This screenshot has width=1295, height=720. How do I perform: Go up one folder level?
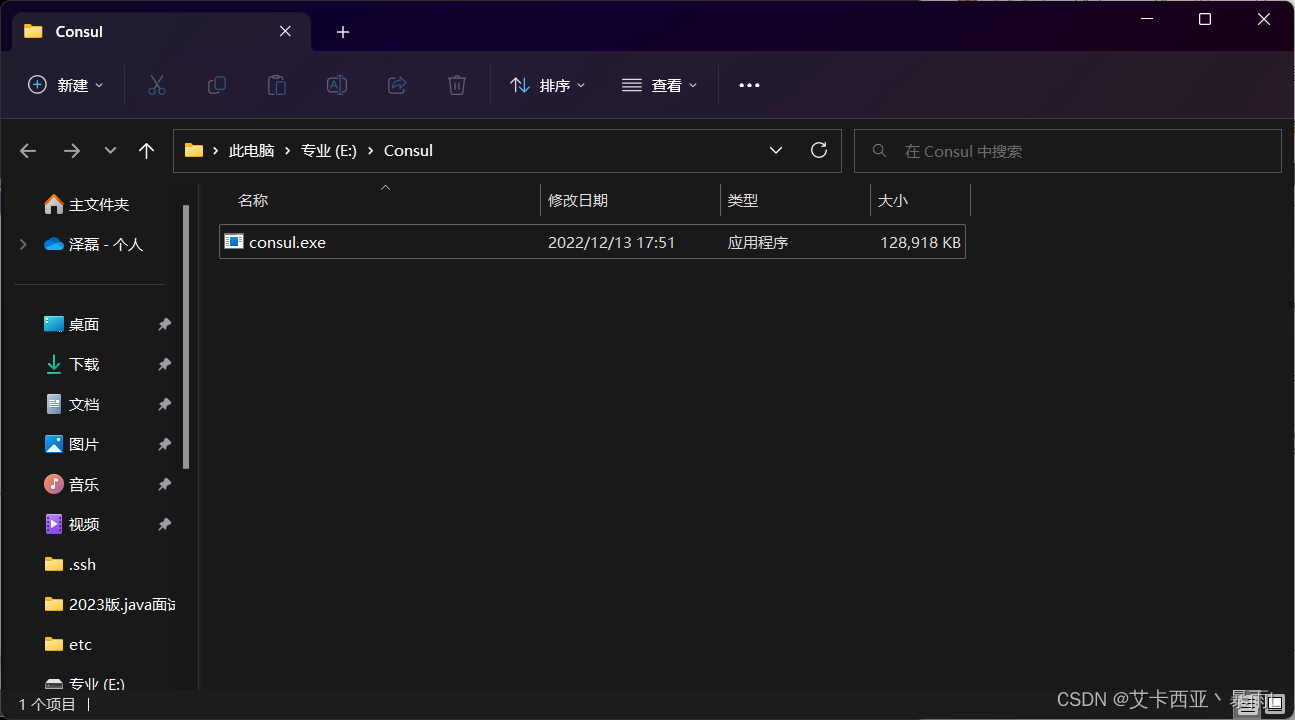click(x=147, y=151)
